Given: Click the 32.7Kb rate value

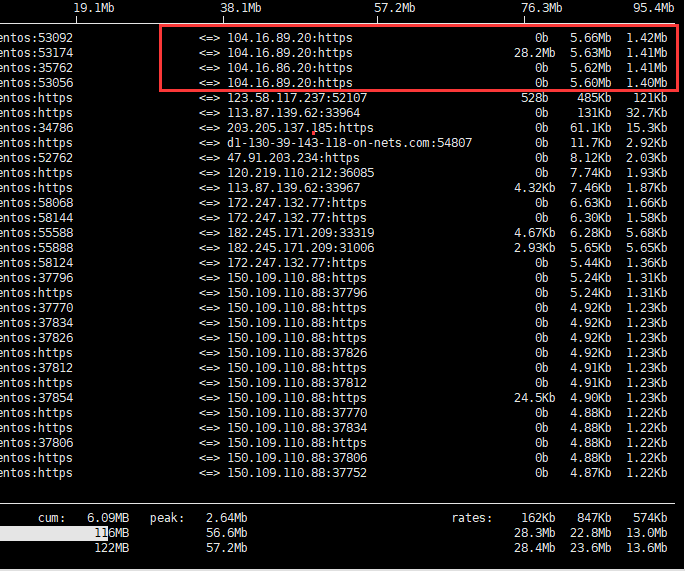Looking at the screenshot, I should click(647, 113).
